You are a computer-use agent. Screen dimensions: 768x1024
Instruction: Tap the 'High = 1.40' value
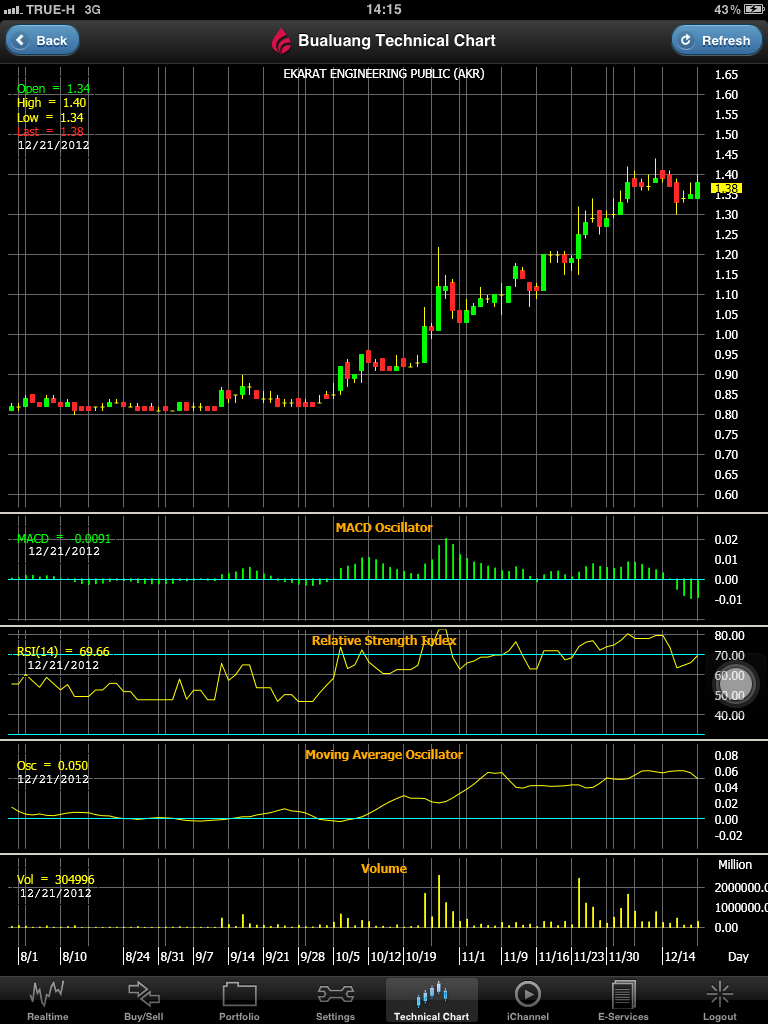[x=52, y=103]
